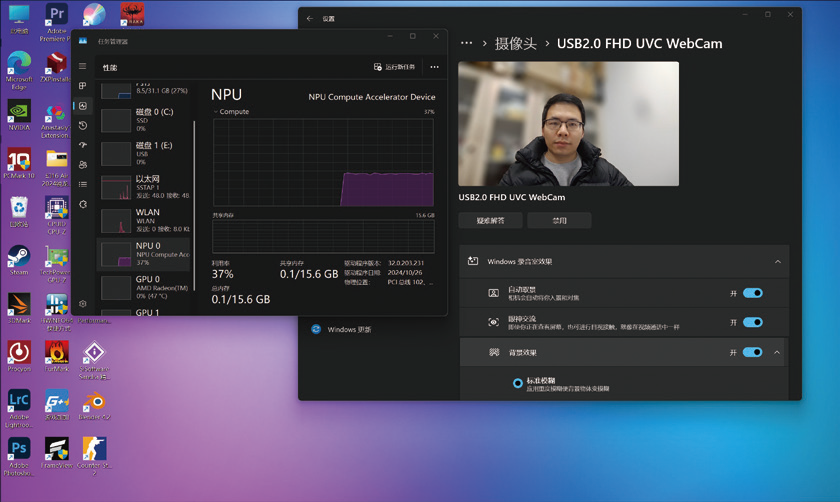
Task: Open the Services page icon in Task Manager
Action: [x=82, y=204]
